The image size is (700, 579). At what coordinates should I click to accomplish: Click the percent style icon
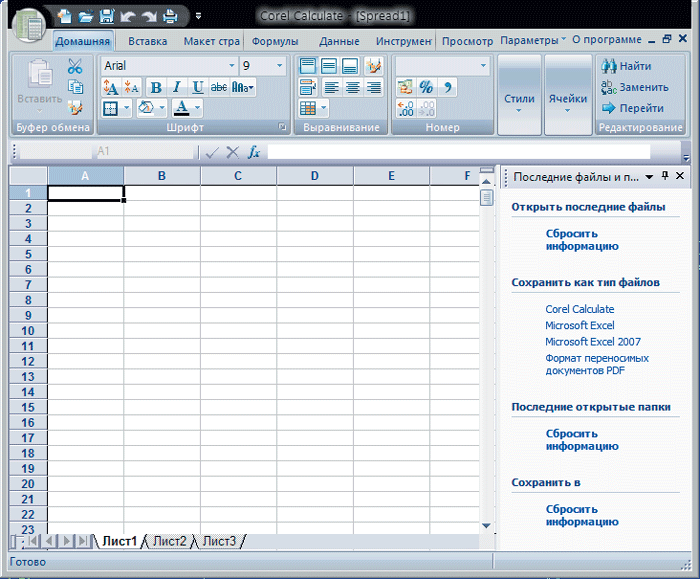426,87
